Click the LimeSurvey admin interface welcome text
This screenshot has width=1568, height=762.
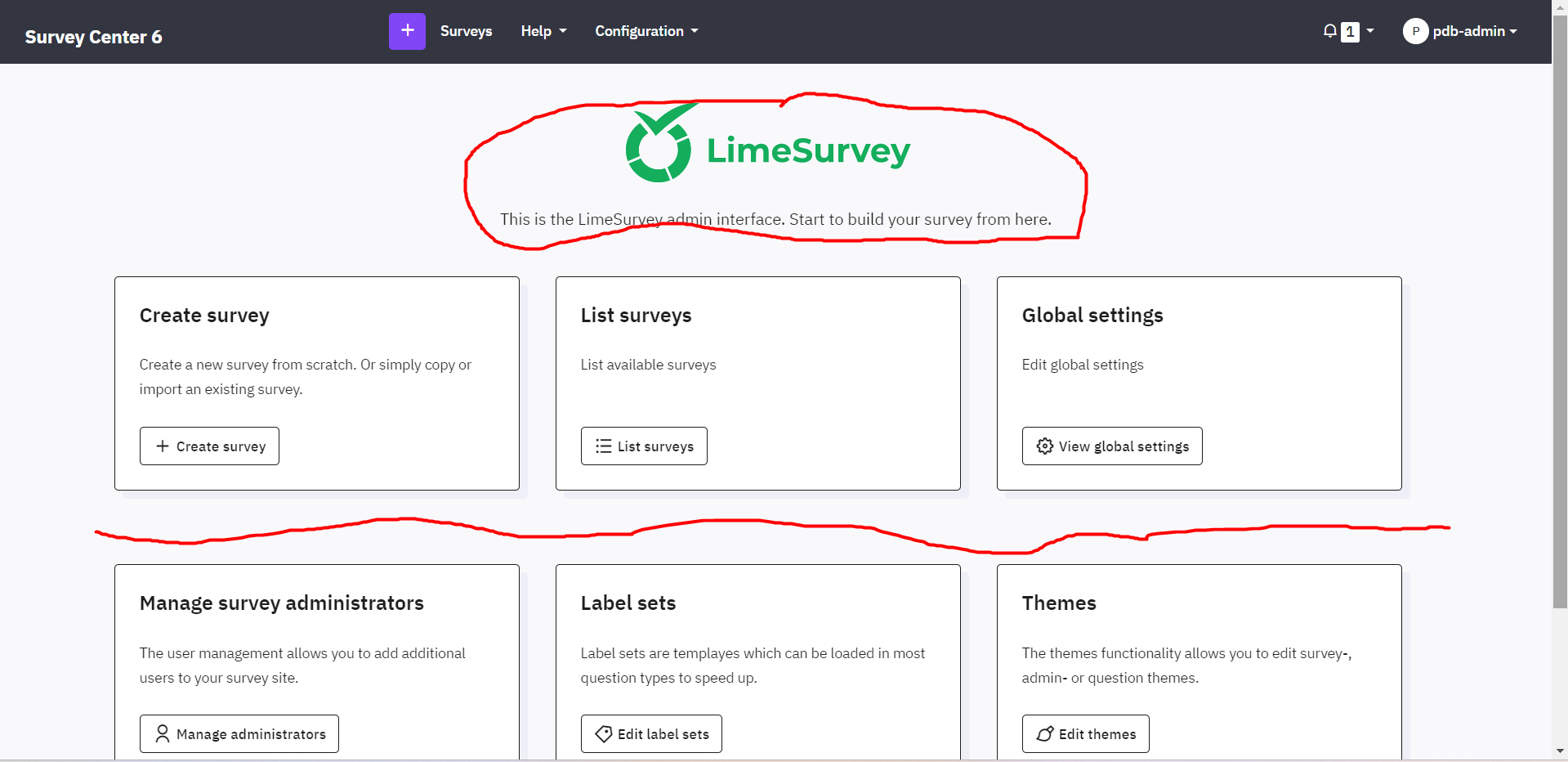[x=775, y=219]
